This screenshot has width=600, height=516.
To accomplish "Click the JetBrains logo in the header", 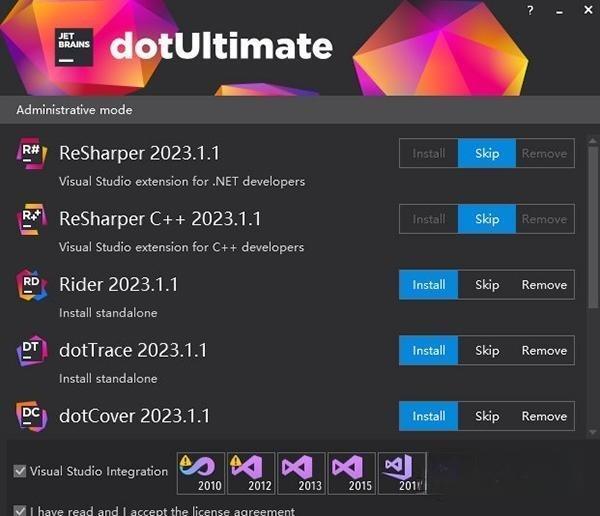I will coord(74,47).
